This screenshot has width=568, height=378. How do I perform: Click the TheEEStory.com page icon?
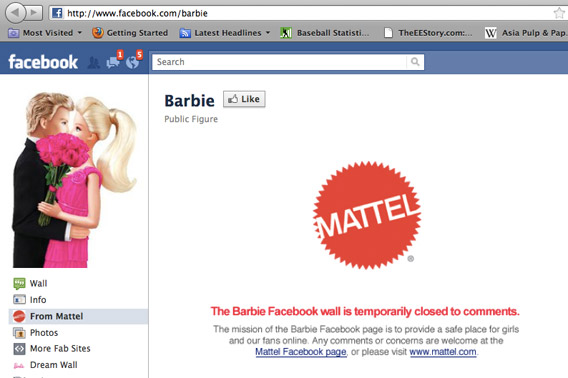388,33
